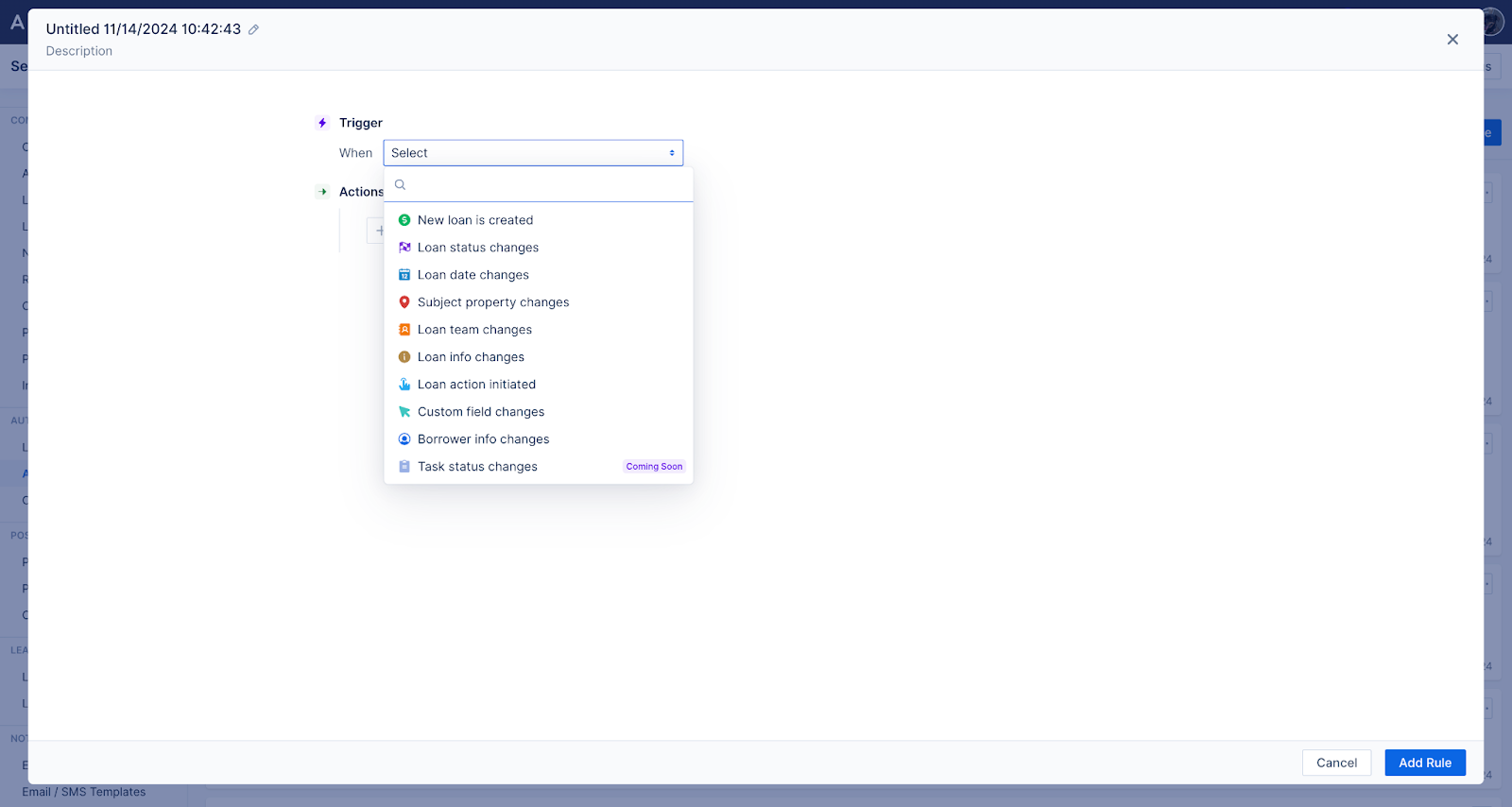This screenshot has width=1512, height=807.
Task: Click the pencil icon to edit the rule title
Action: (253, 30)
